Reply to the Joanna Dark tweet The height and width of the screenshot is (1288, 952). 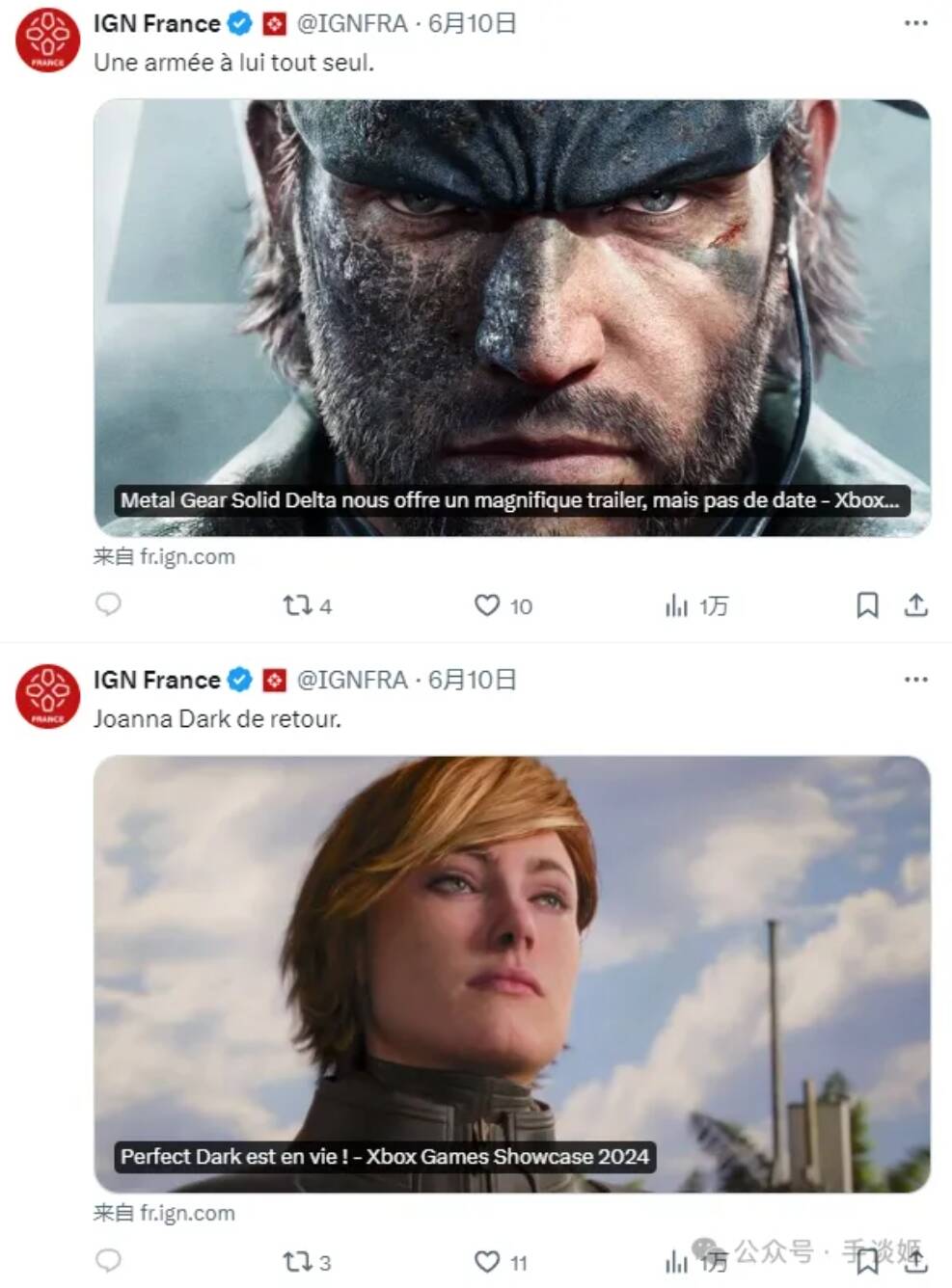108,1261
